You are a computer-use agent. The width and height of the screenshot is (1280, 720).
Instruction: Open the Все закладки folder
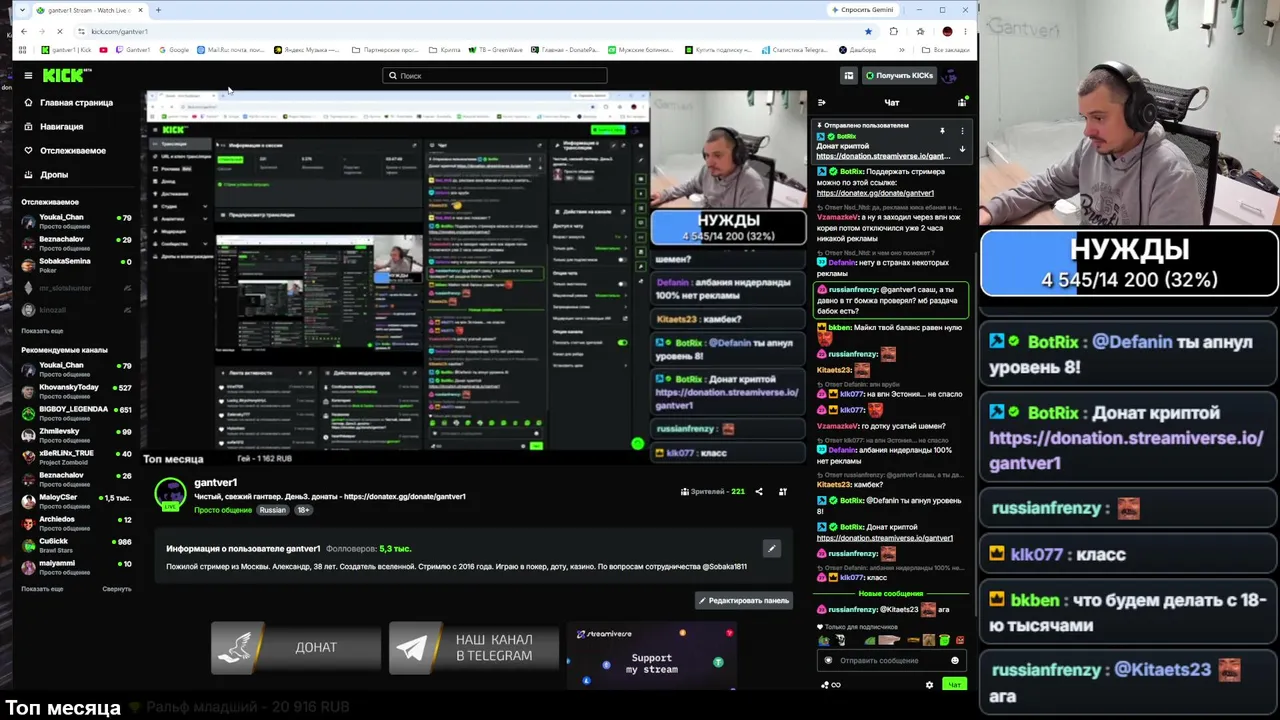[x=945, y=50]
